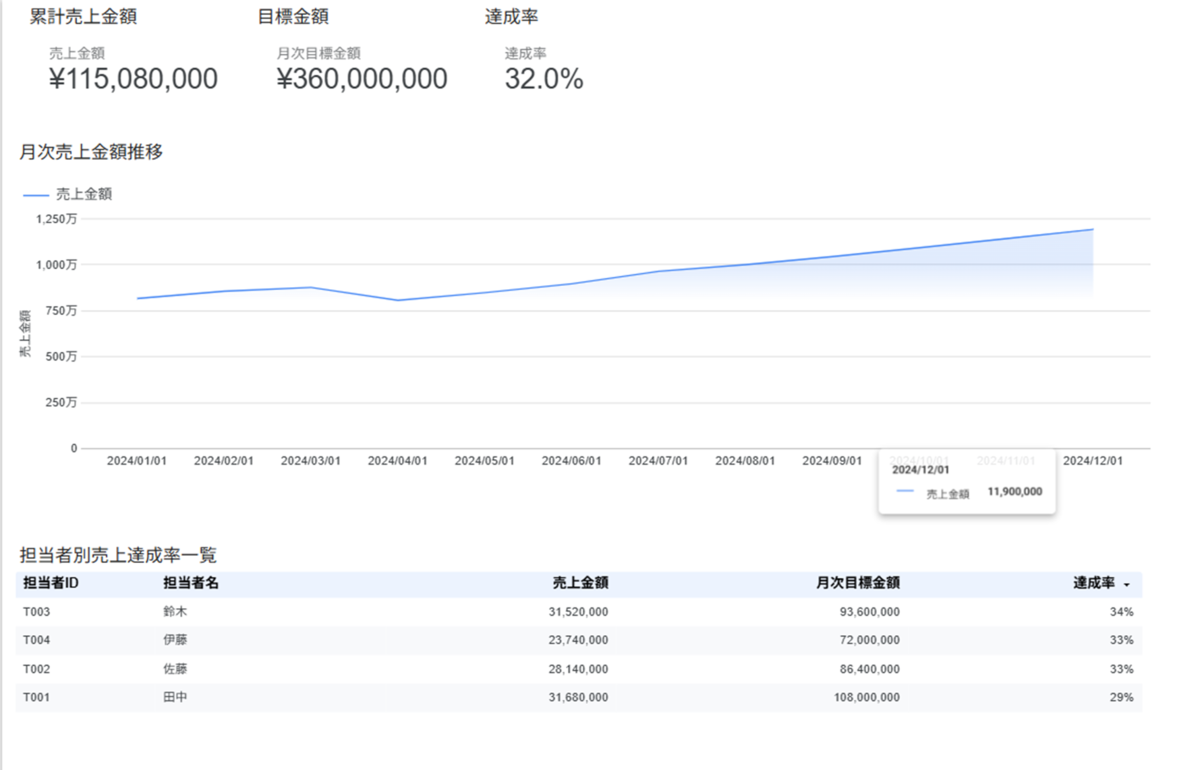Viewport: 1200px width, 770px height.
Task: Select the T001 cell in the table
Action: pos(36,697)
